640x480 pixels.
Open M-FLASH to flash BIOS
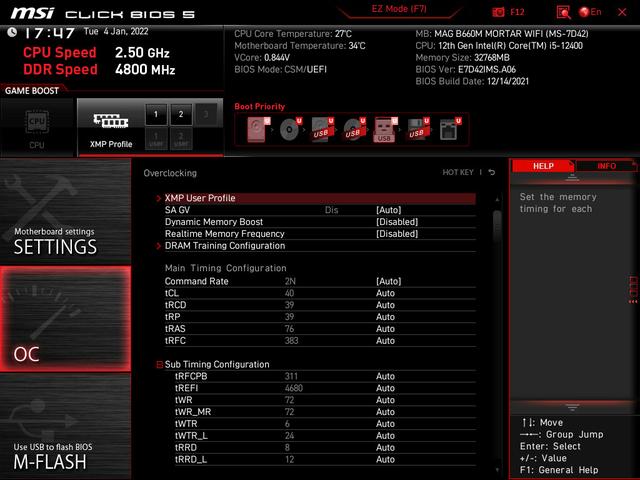(x=65, y=426)
